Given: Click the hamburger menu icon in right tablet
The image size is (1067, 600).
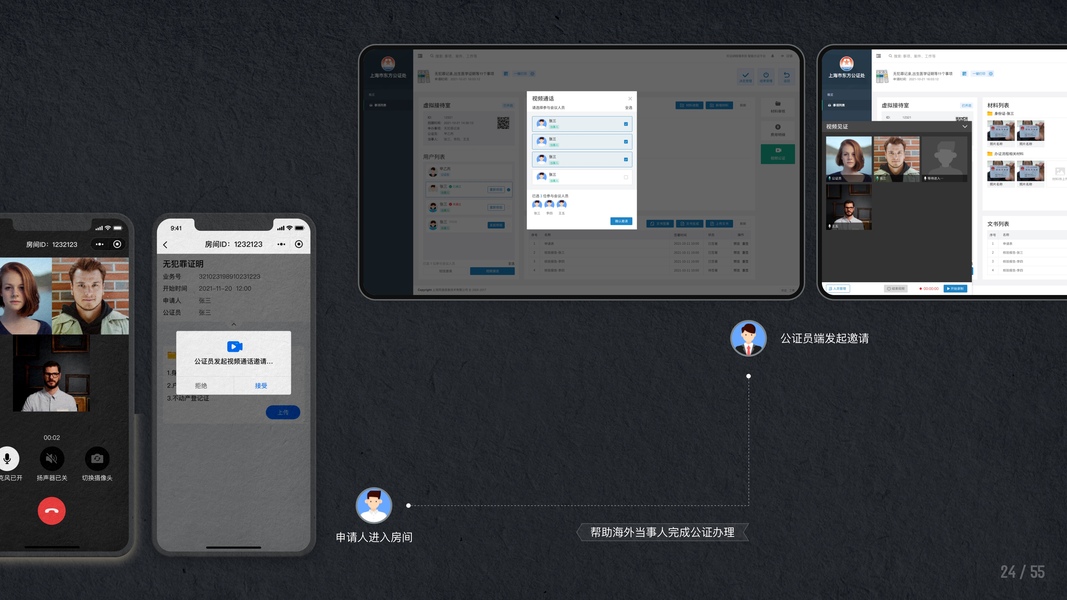Looking at the screenshot, I should (x=879, y=56).
